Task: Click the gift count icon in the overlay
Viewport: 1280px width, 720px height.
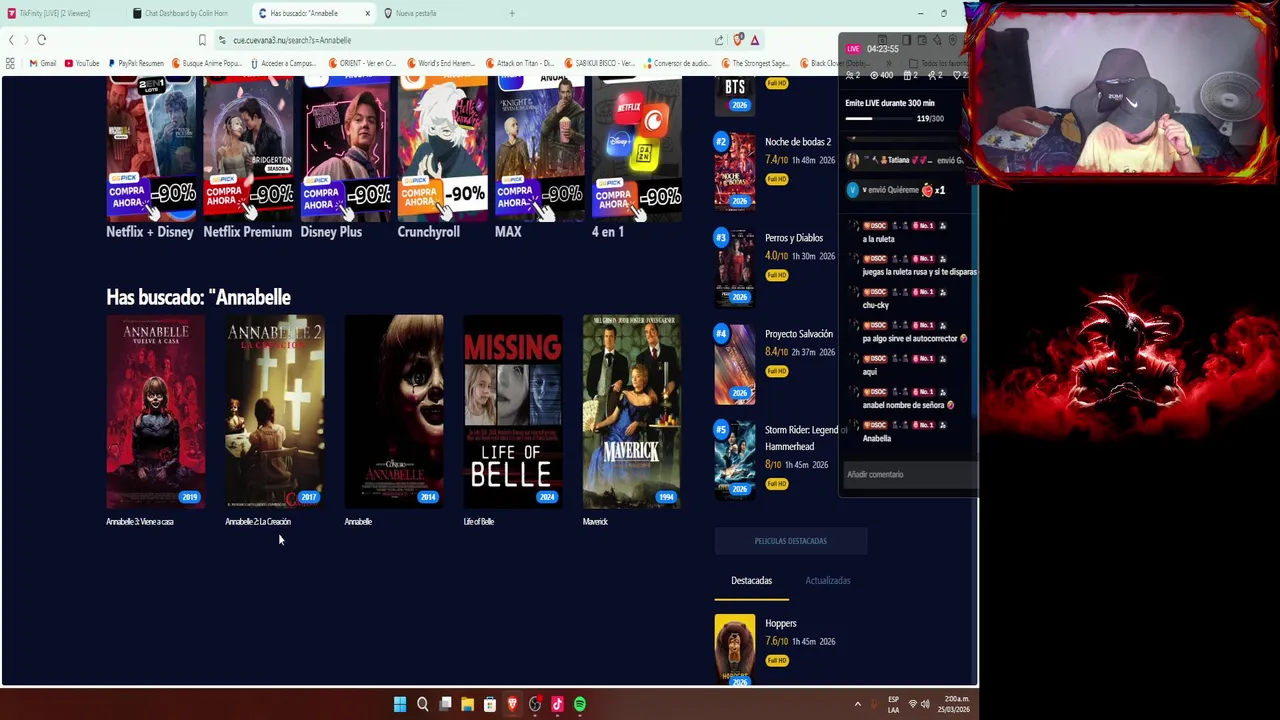Action: click(909, 76)
